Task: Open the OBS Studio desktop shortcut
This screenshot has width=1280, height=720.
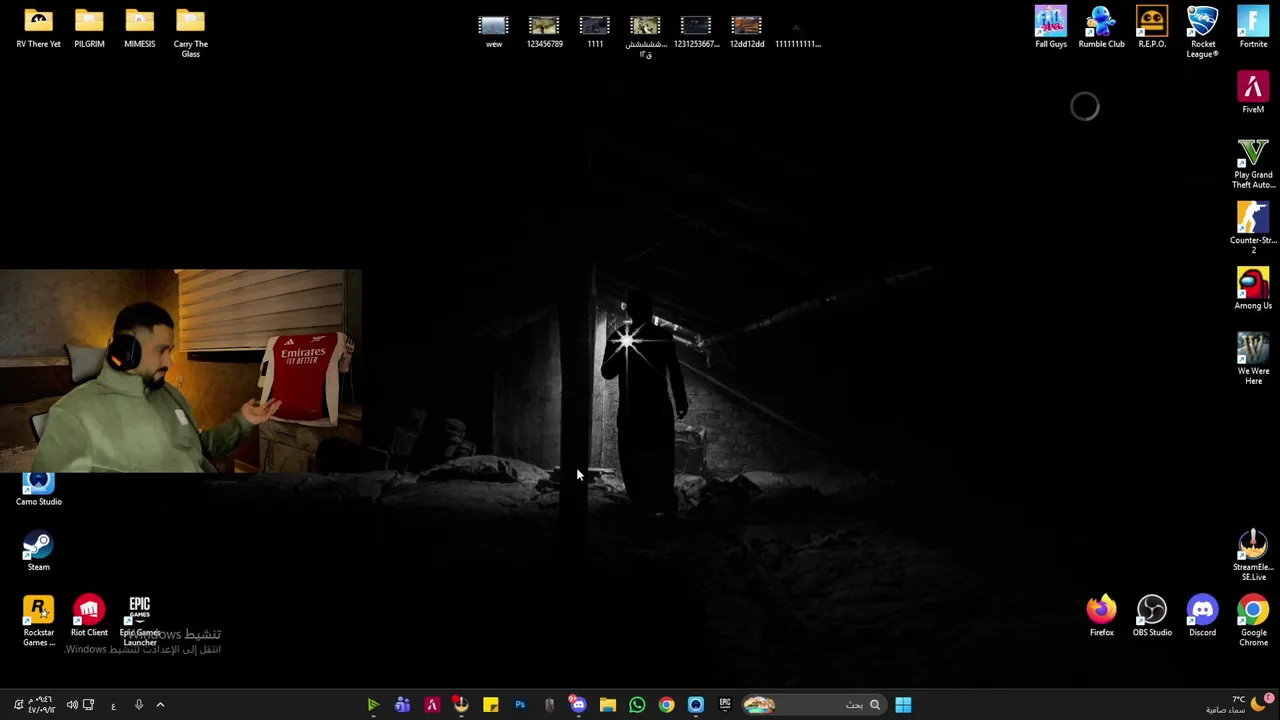Action: tap(1152, 616)
